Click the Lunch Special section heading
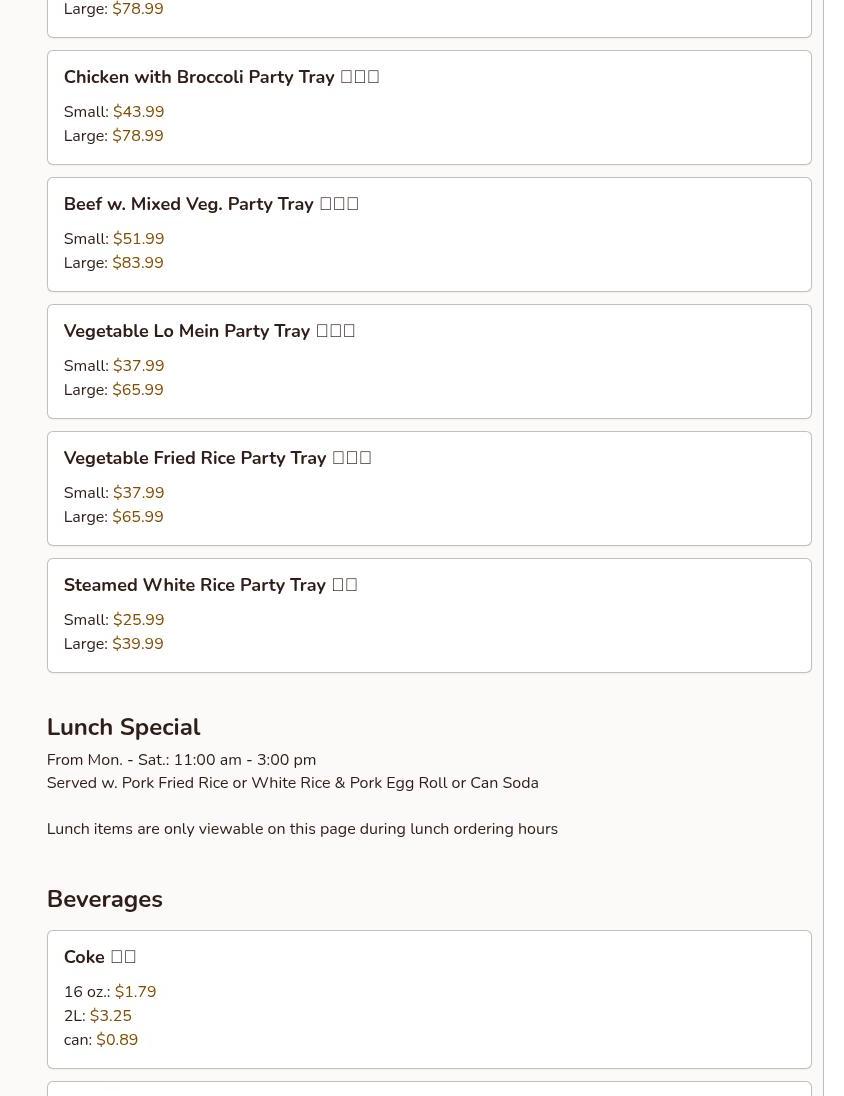Screen dimensions: 844x1096 click(x=123, y=727)
